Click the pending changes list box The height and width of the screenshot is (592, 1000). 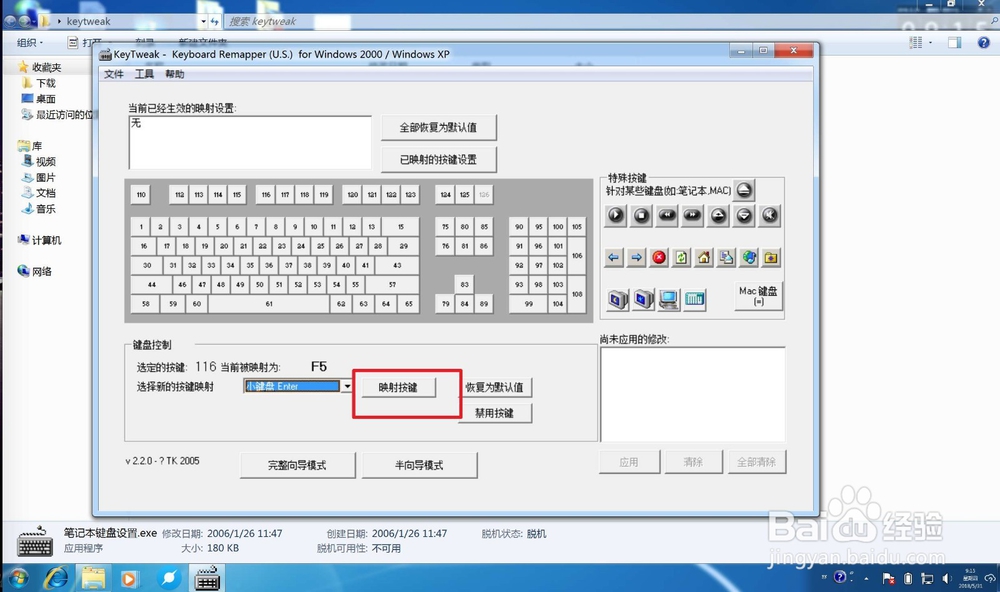click(x=693, y=394)
